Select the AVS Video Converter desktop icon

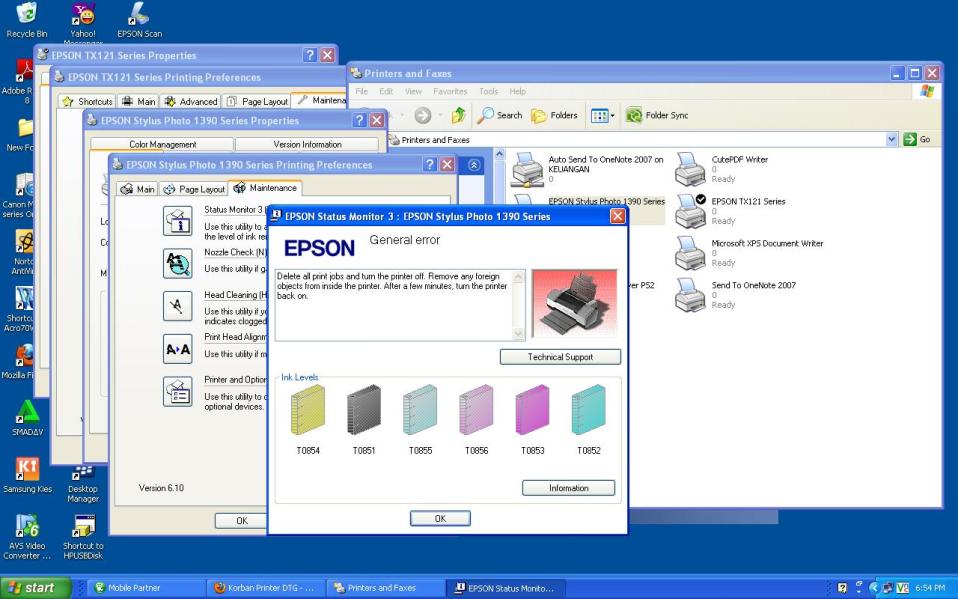pyautogui.click(x=27, y=537)
